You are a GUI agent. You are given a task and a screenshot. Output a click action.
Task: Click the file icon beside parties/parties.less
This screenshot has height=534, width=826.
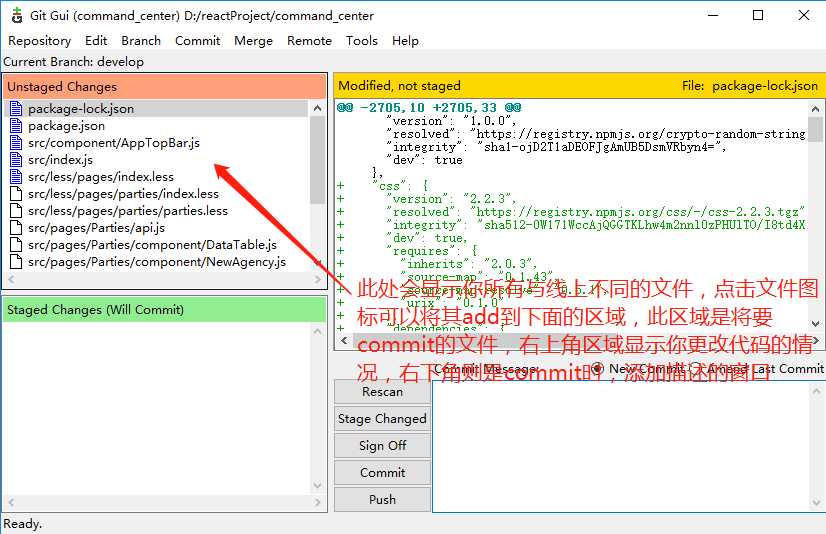pos(16,210)
